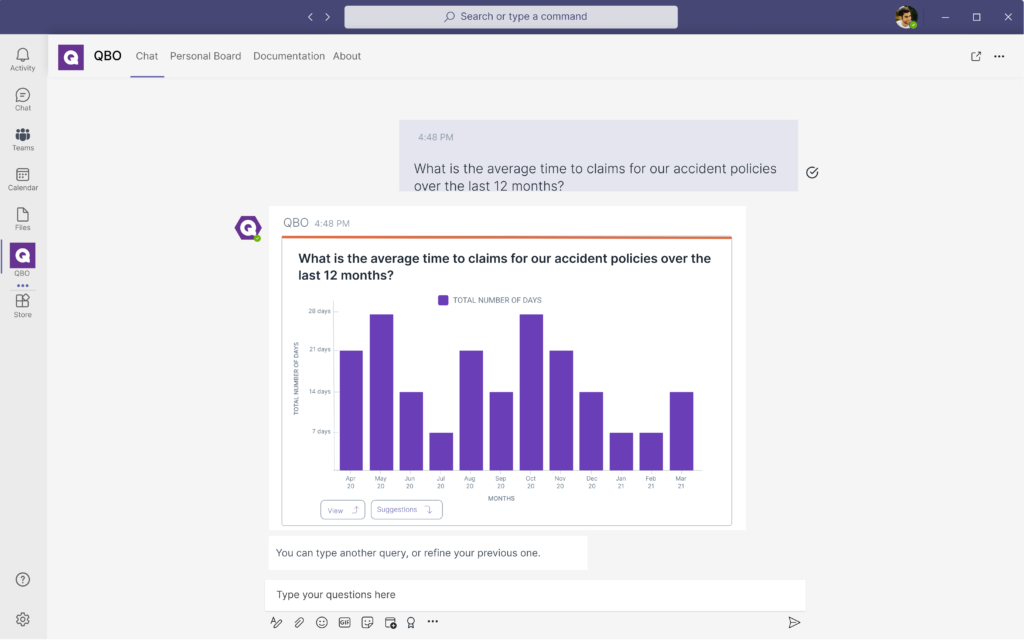Open Calendar from the left rail
Screen dimensions: 1024x640
(x=22, y=179)
